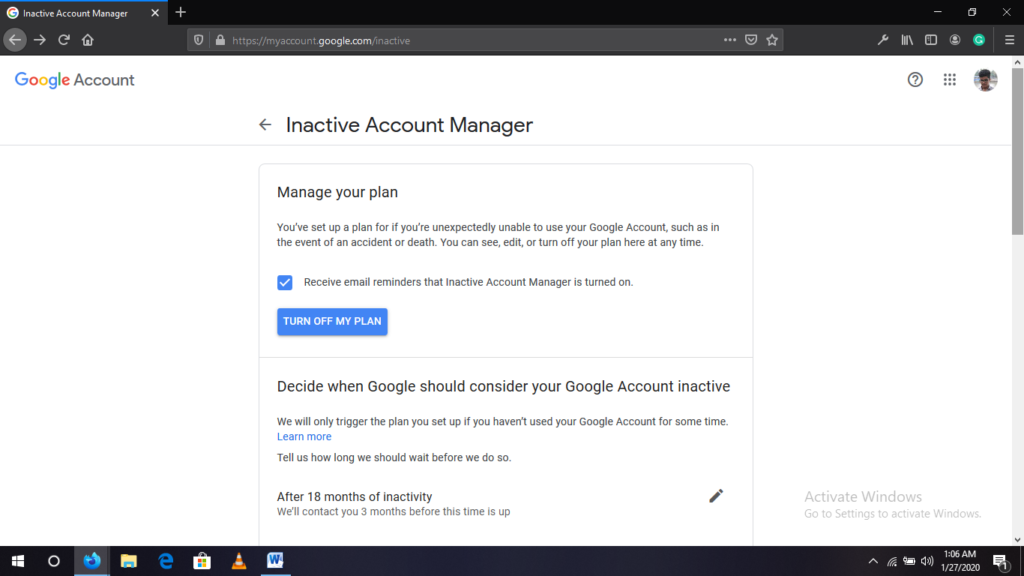The height and width of the screenshot is (576, 1024).
Task: Uncheck Receive email reminders checkbox
Action: pyautogui.click(x=285, y=282)
